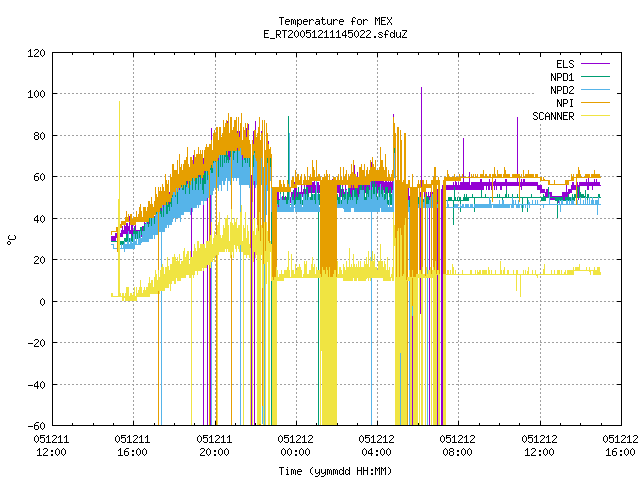640x480 pixels.
Task: Click the NPD2 legend label
Action: click(562, 90)
